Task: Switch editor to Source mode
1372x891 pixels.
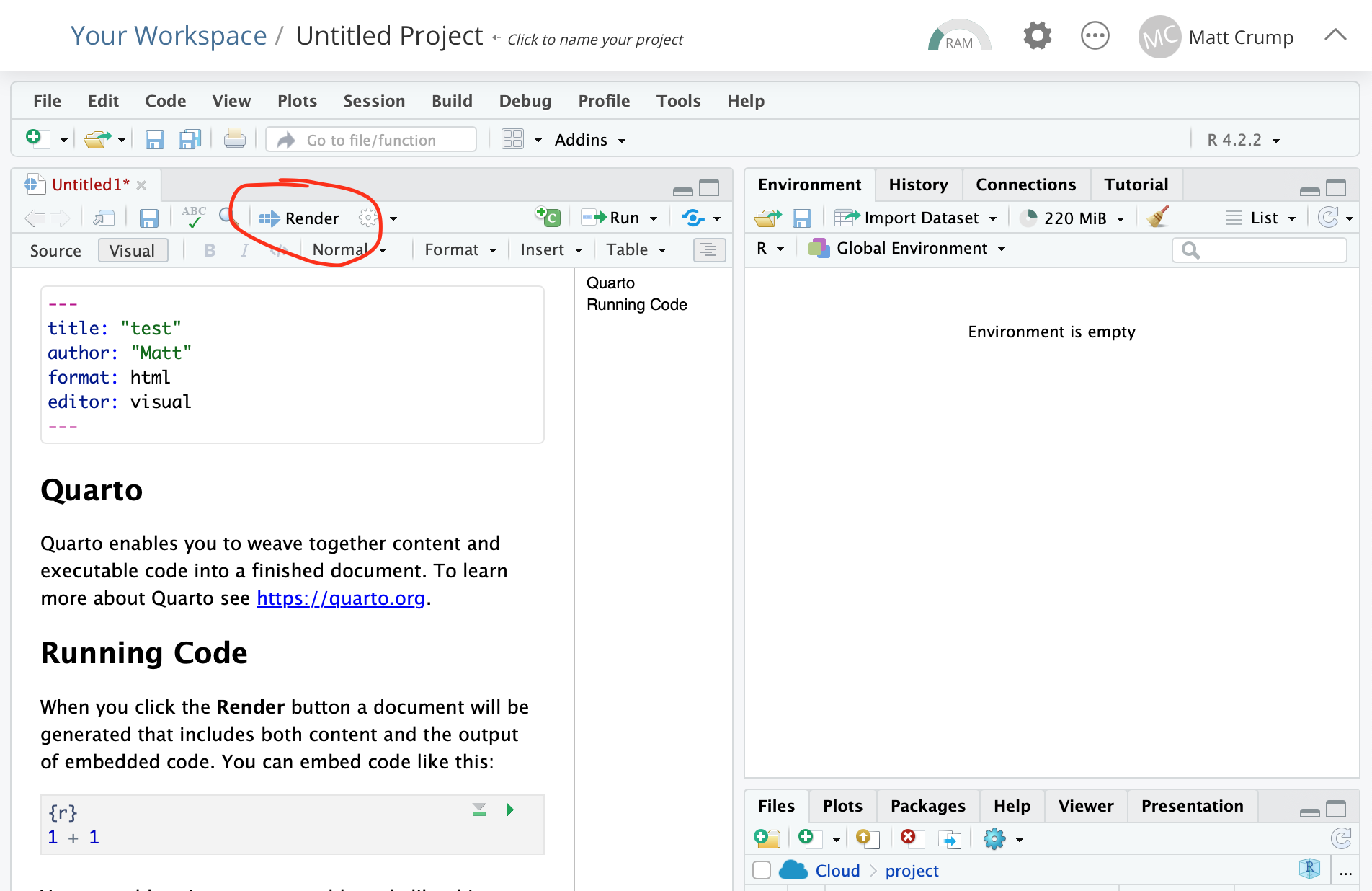Action: point(55,250)
